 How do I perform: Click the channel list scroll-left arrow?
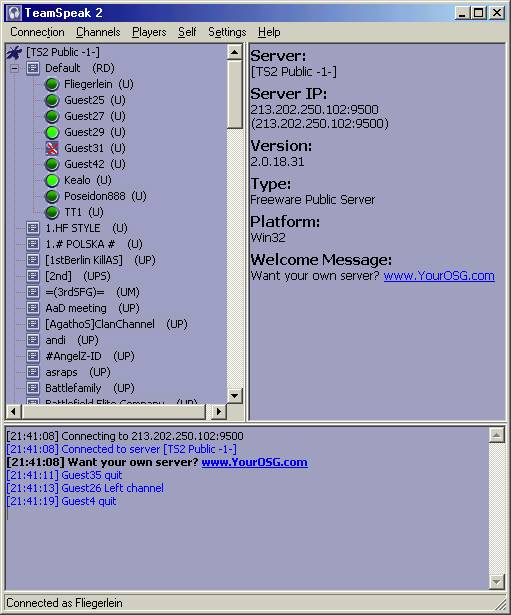coord(14,411)
